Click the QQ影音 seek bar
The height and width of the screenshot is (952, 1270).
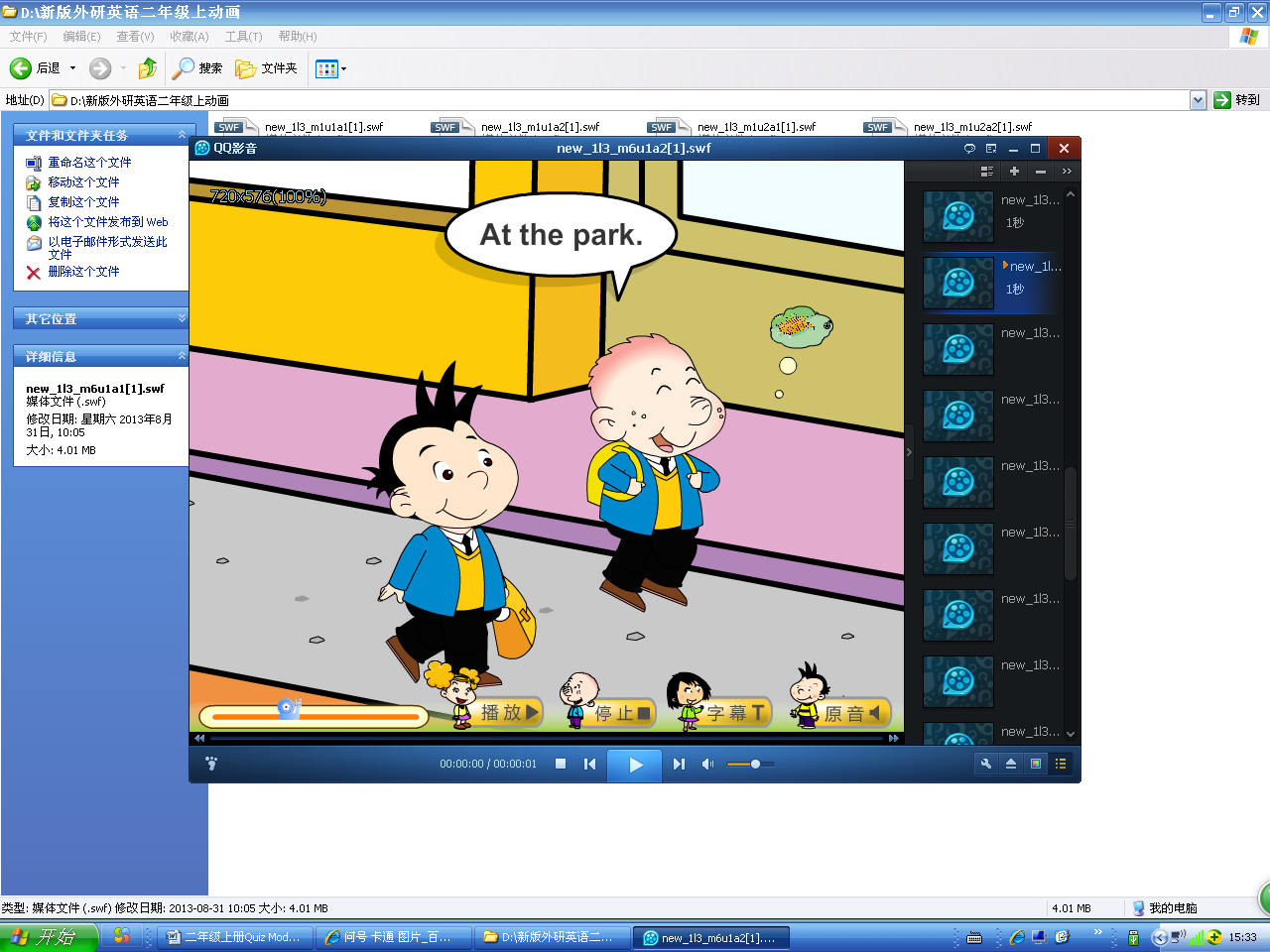[546, 738]
